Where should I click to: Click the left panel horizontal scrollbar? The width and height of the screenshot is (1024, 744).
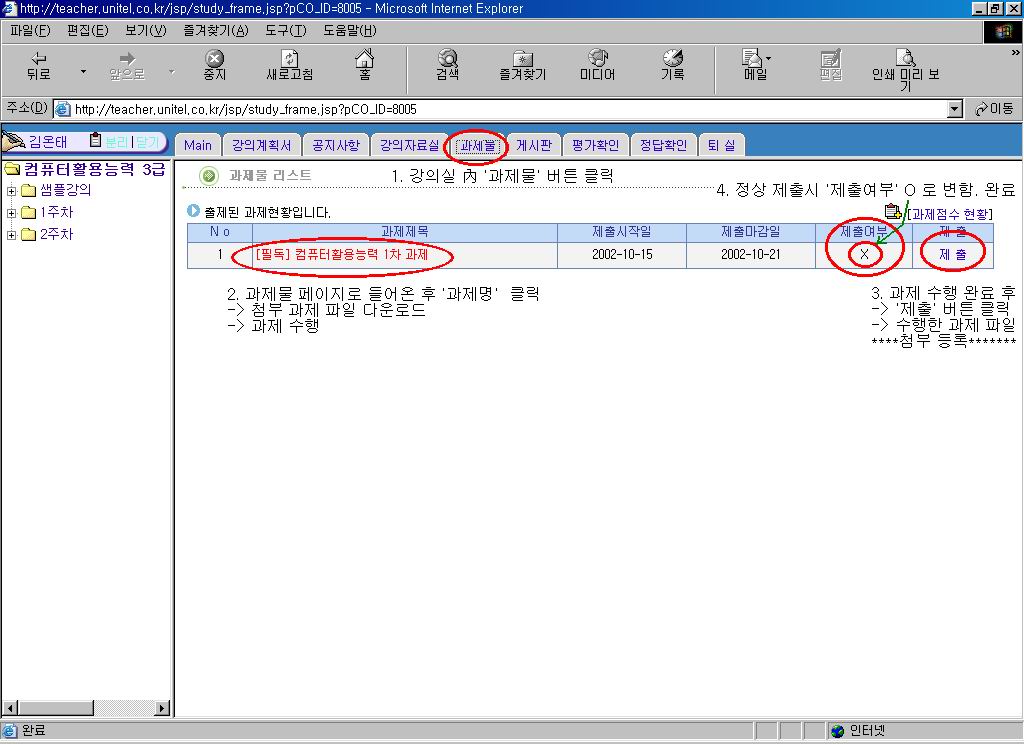pos(85,709)
